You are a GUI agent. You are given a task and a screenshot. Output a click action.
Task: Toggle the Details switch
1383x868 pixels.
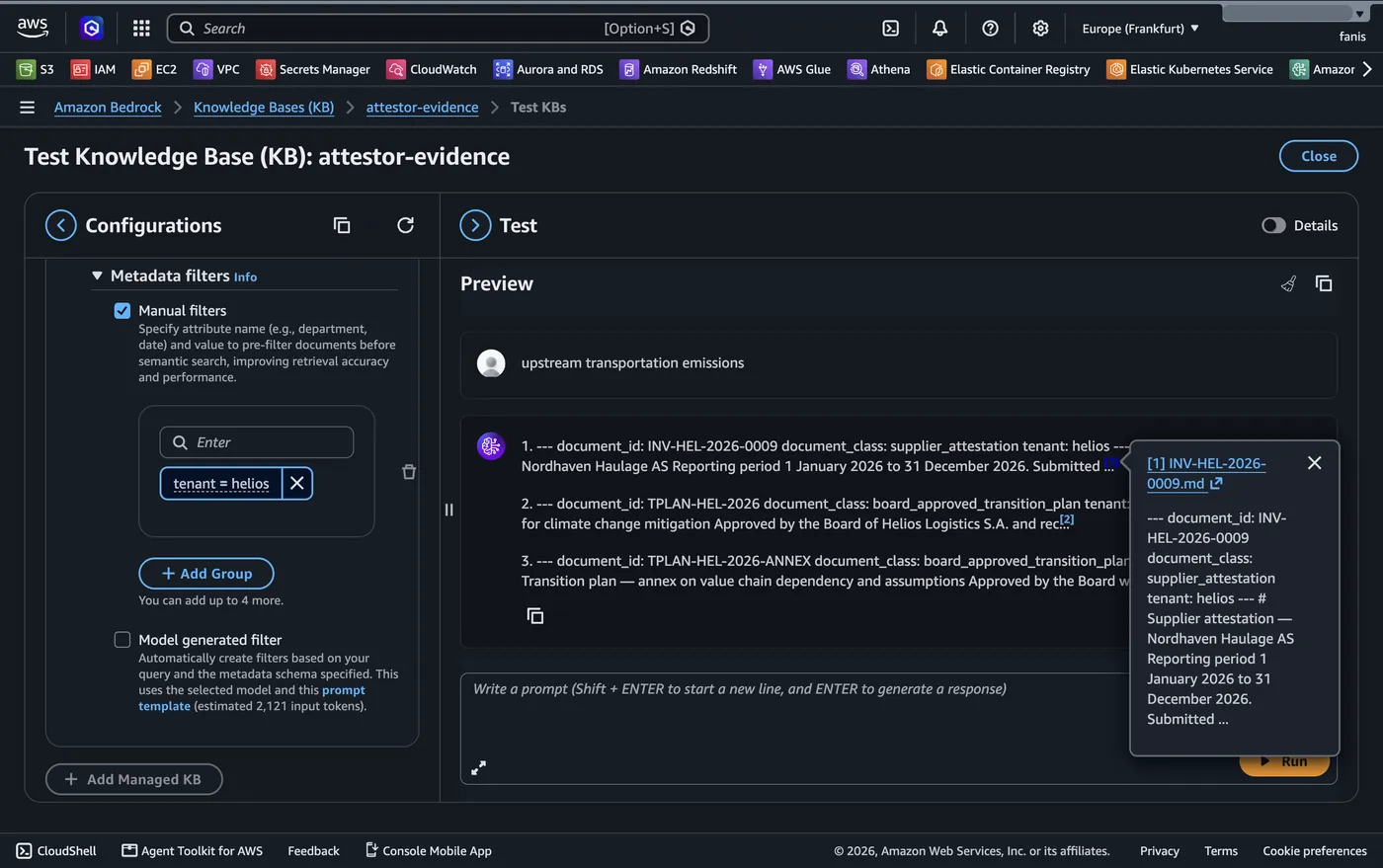pyautogui.click(x=1273, y=225)
